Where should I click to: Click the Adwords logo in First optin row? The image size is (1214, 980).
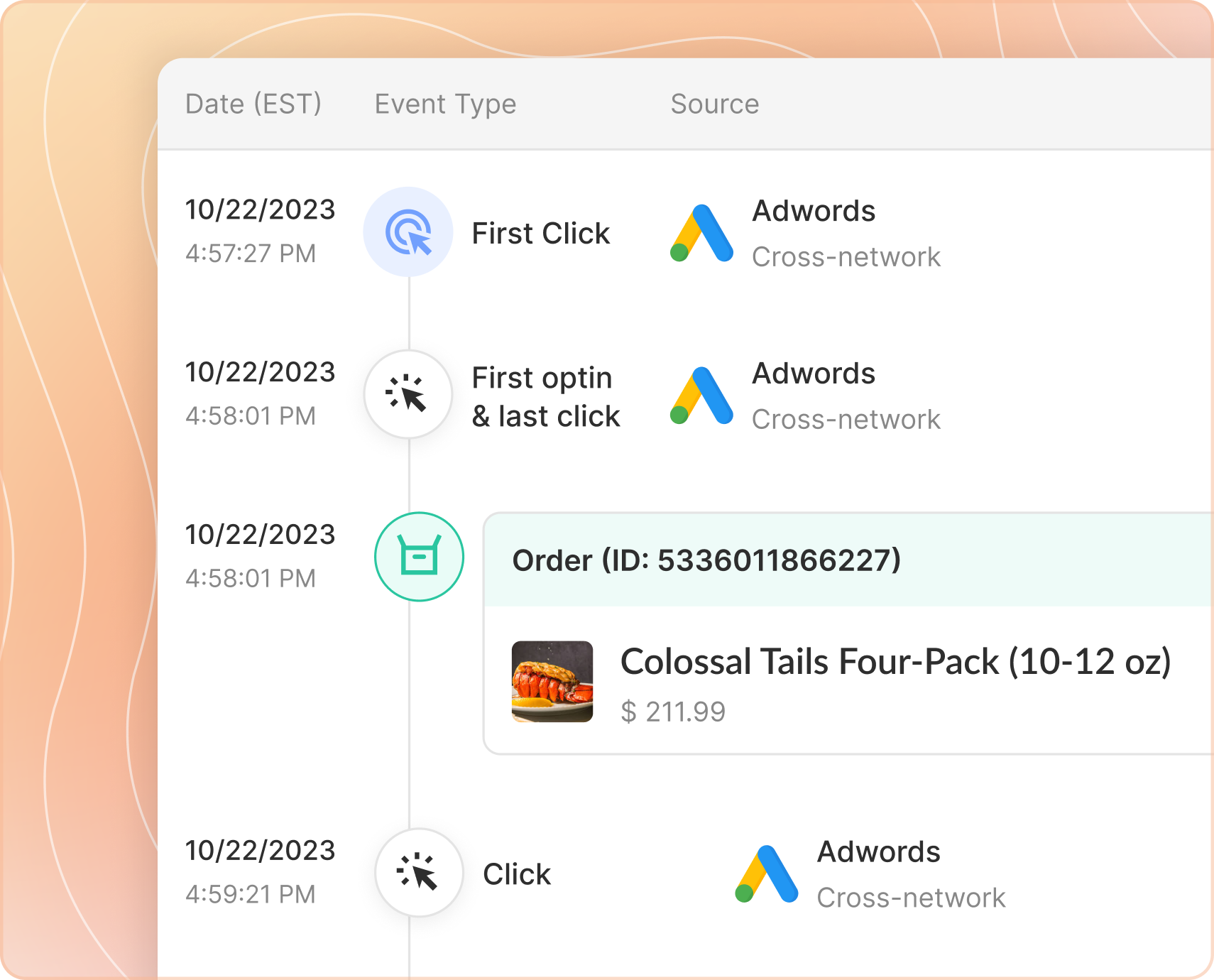point(701,396)
